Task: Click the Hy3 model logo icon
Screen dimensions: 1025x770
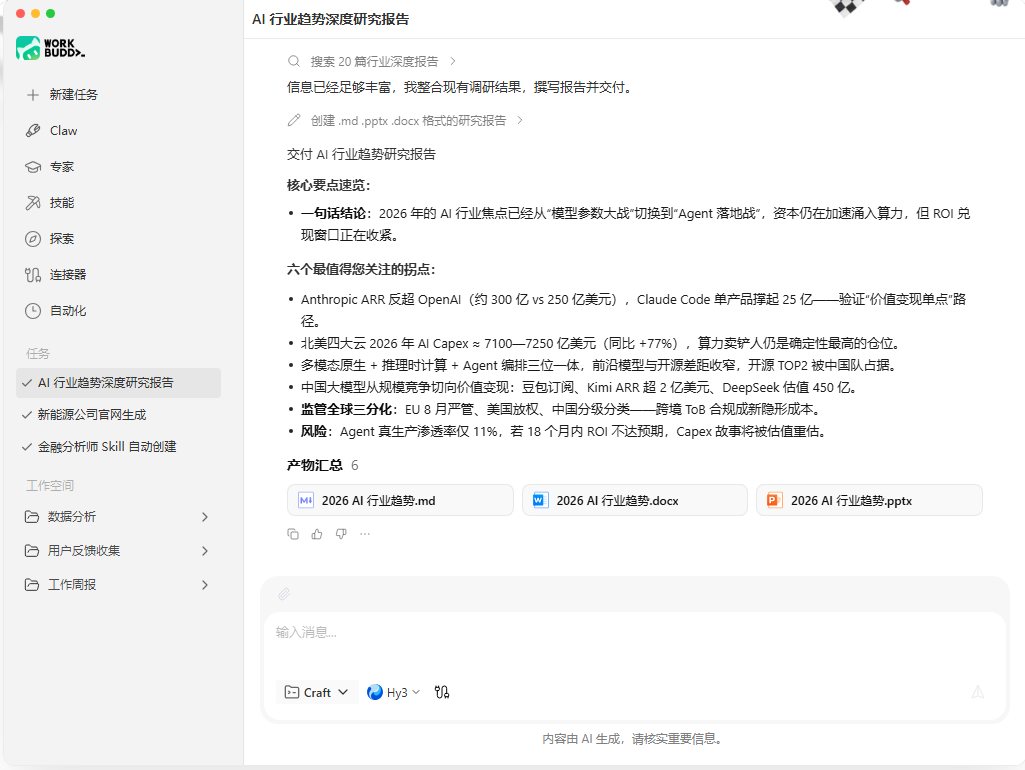Action: tap(375, 692)
